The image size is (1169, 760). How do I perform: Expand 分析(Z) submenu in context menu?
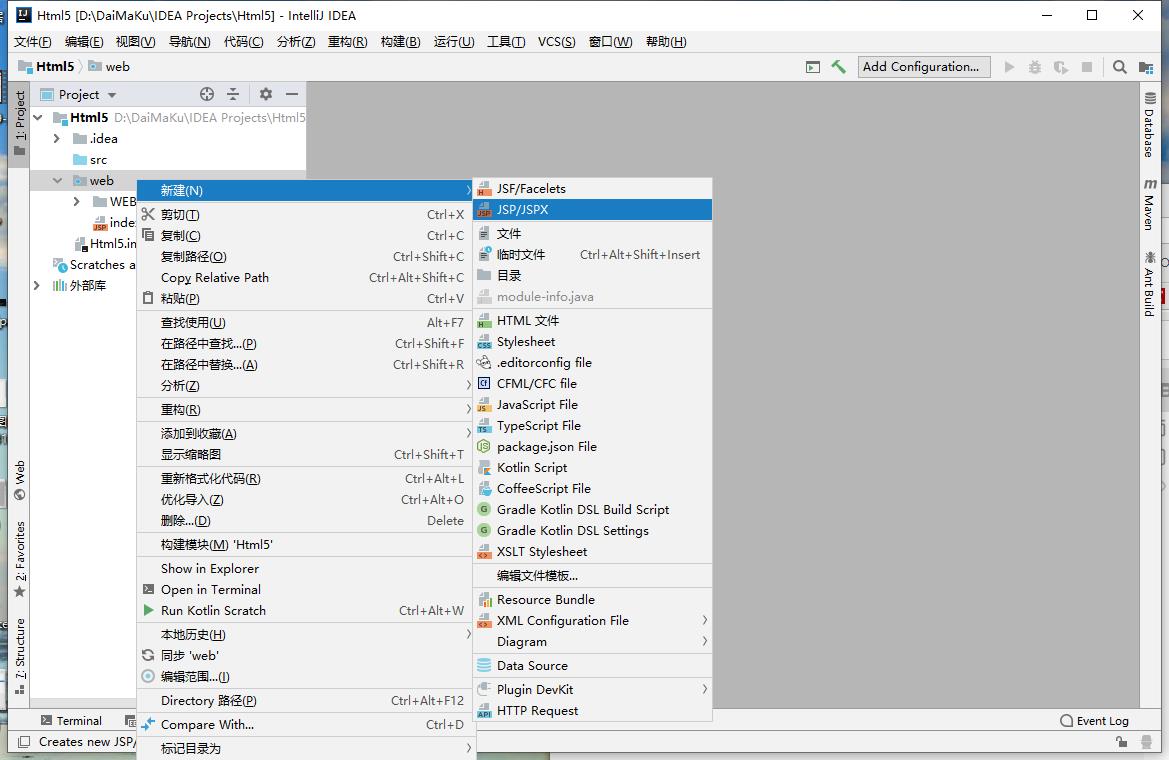pos(306,386)
